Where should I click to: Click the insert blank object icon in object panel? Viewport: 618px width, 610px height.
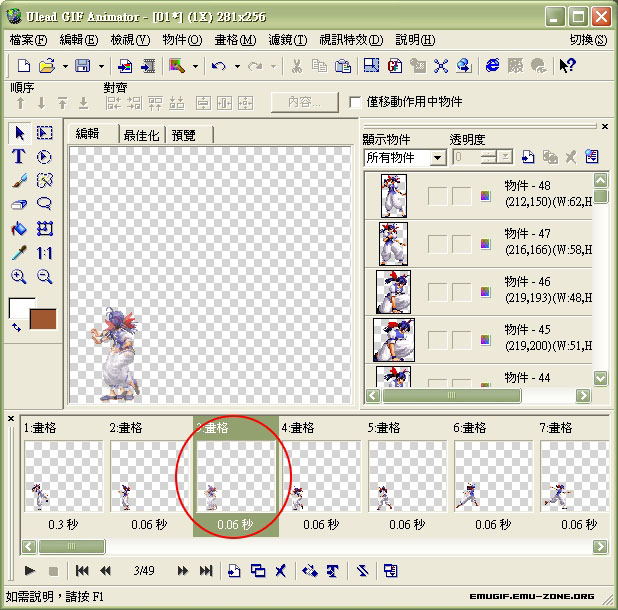click(528, 157)
